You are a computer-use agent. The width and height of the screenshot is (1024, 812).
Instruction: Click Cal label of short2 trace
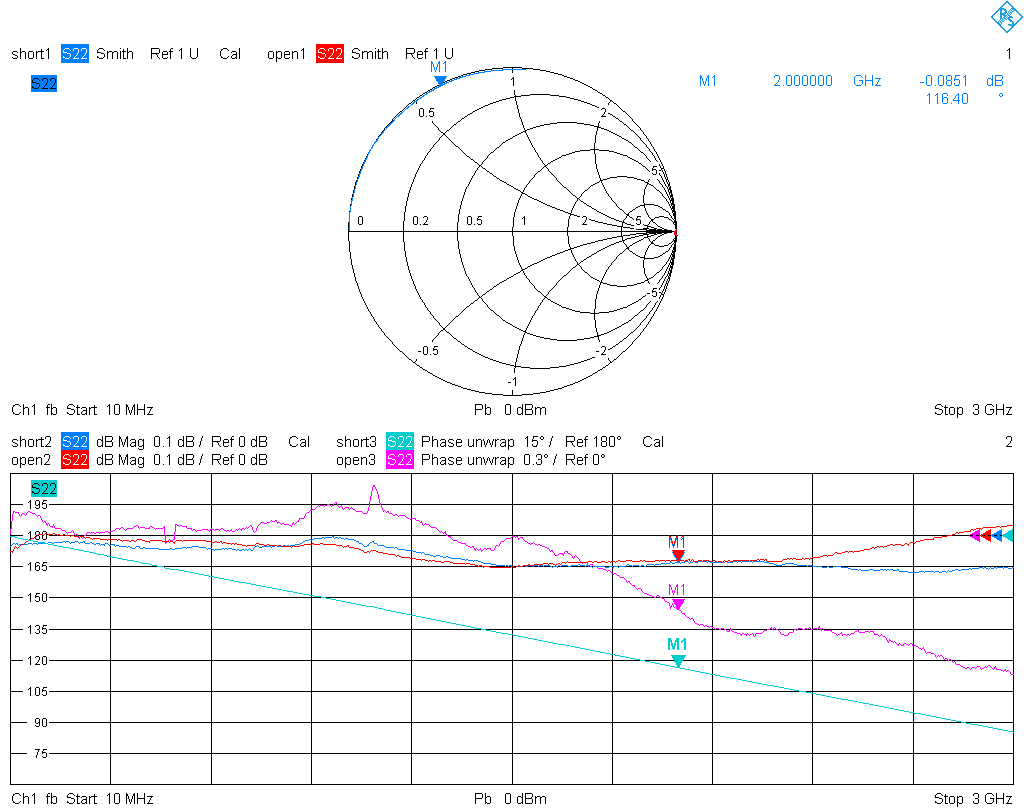pos(299,442)
